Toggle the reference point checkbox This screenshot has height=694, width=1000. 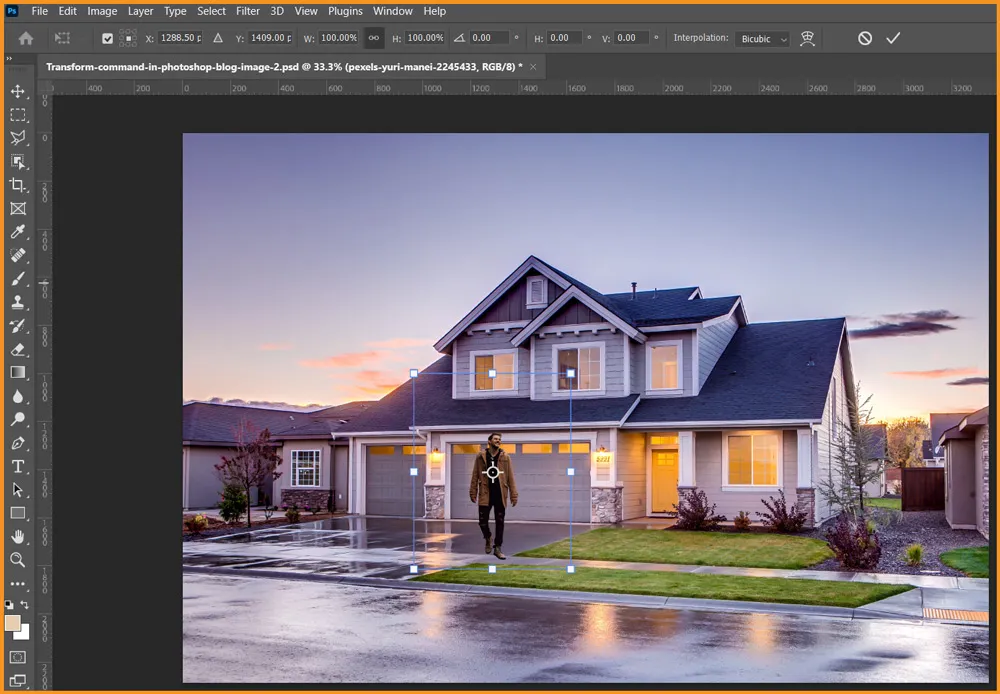[108, 38]
